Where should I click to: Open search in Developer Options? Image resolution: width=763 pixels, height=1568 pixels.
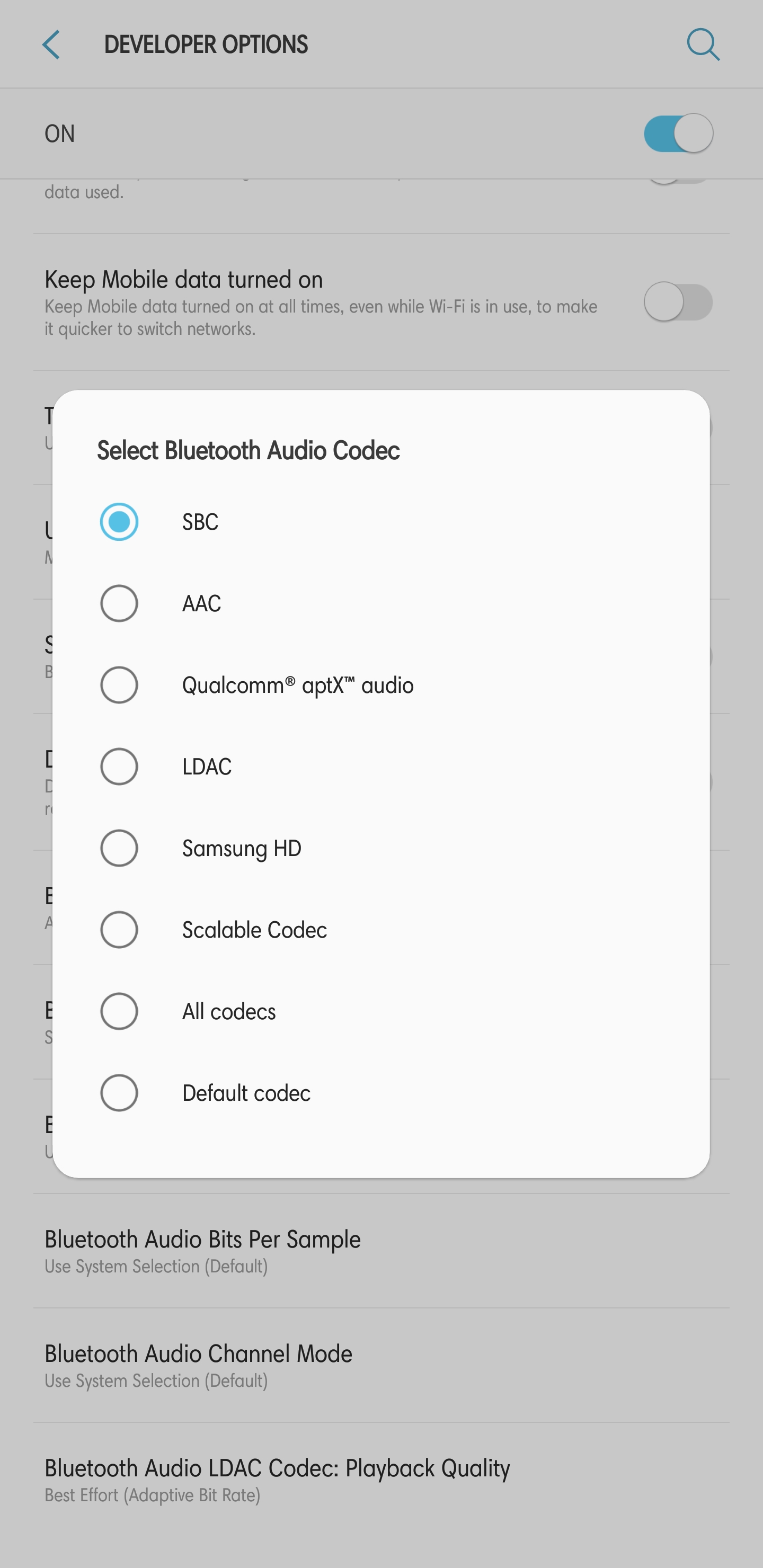703,45
